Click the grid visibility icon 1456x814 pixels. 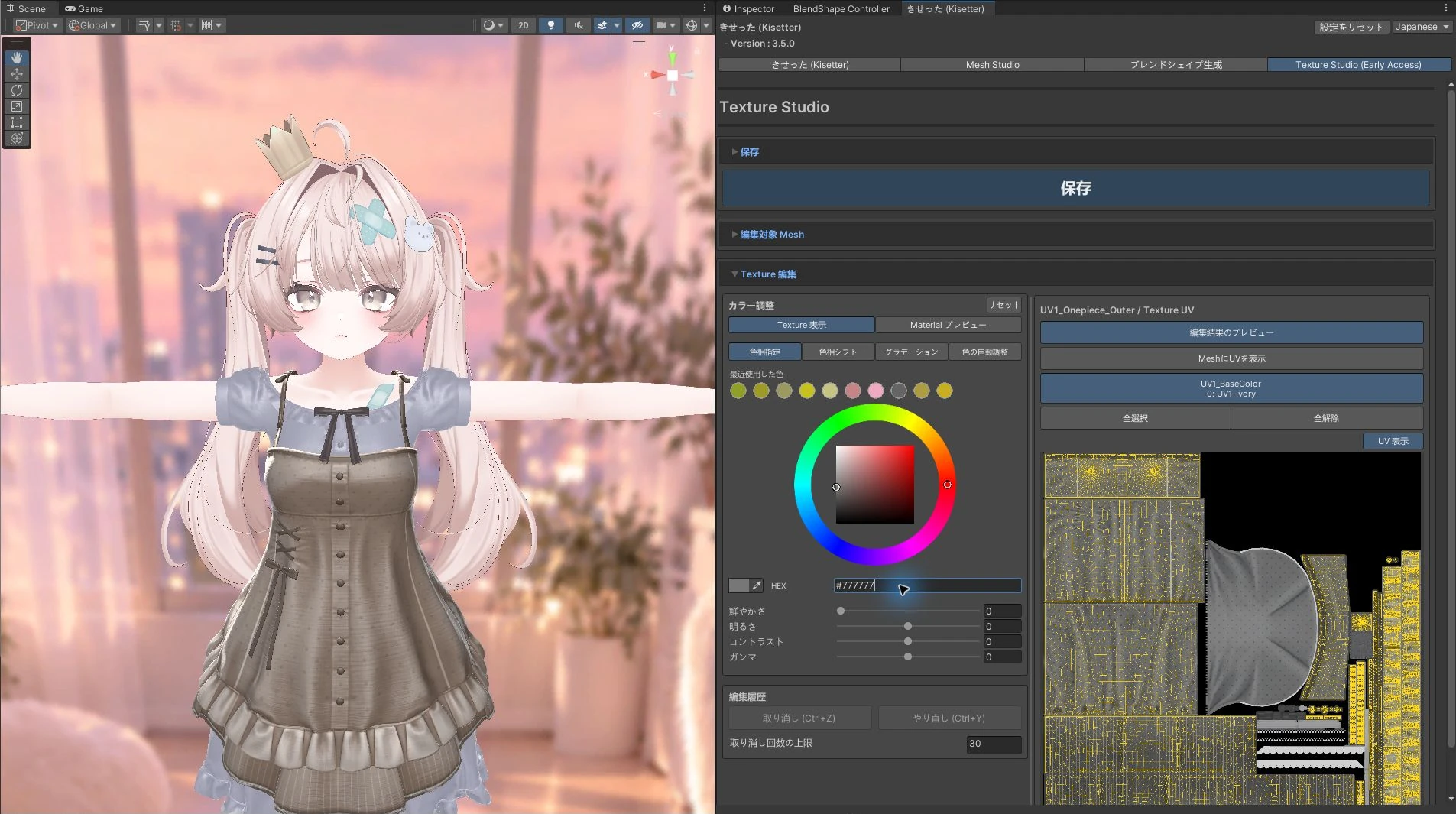tap(144, 25)
